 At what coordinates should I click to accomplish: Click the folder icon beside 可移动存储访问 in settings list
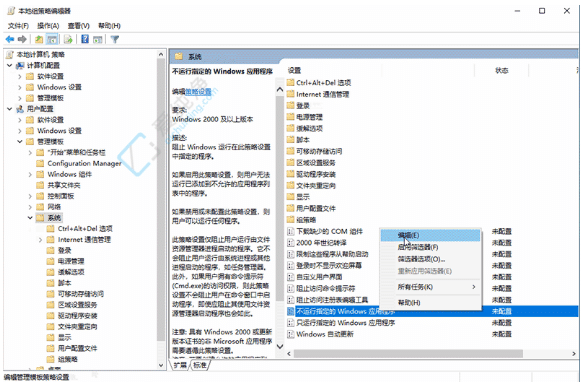(x=290, y=151)
